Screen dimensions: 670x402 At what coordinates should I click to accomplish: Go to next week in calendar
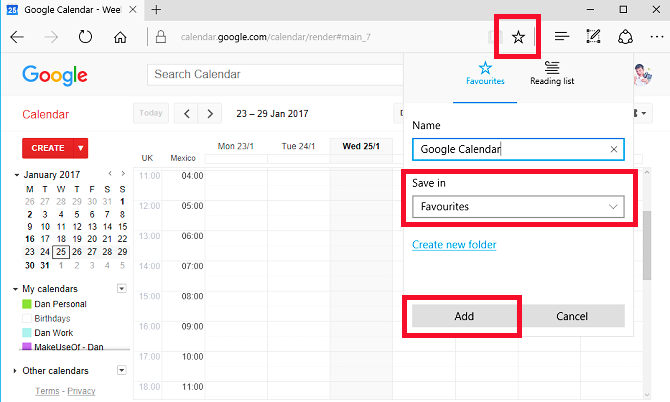[210, 114]
